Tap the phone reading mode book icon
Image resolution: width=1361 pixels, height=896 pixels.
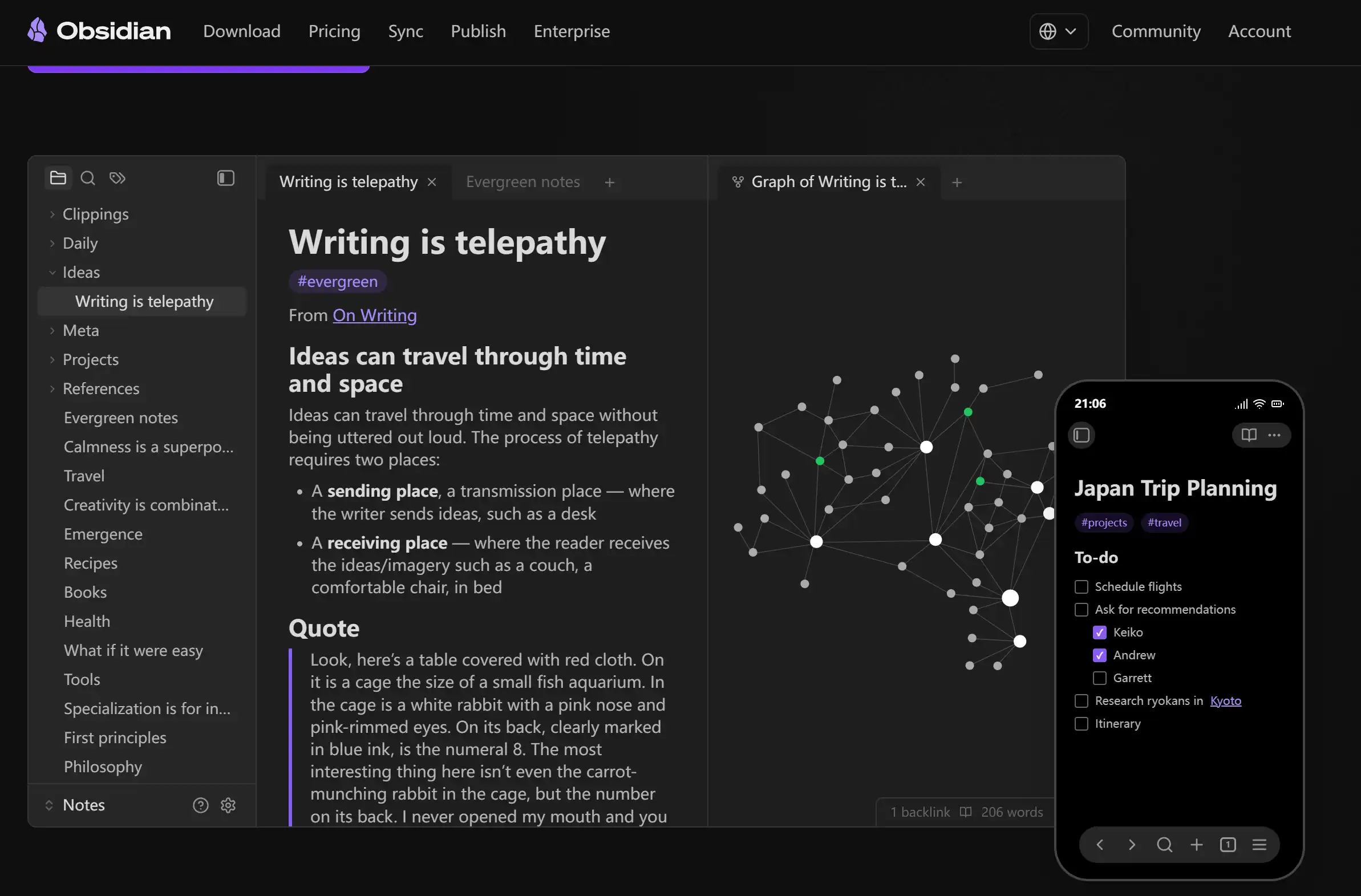[1249, 435]
